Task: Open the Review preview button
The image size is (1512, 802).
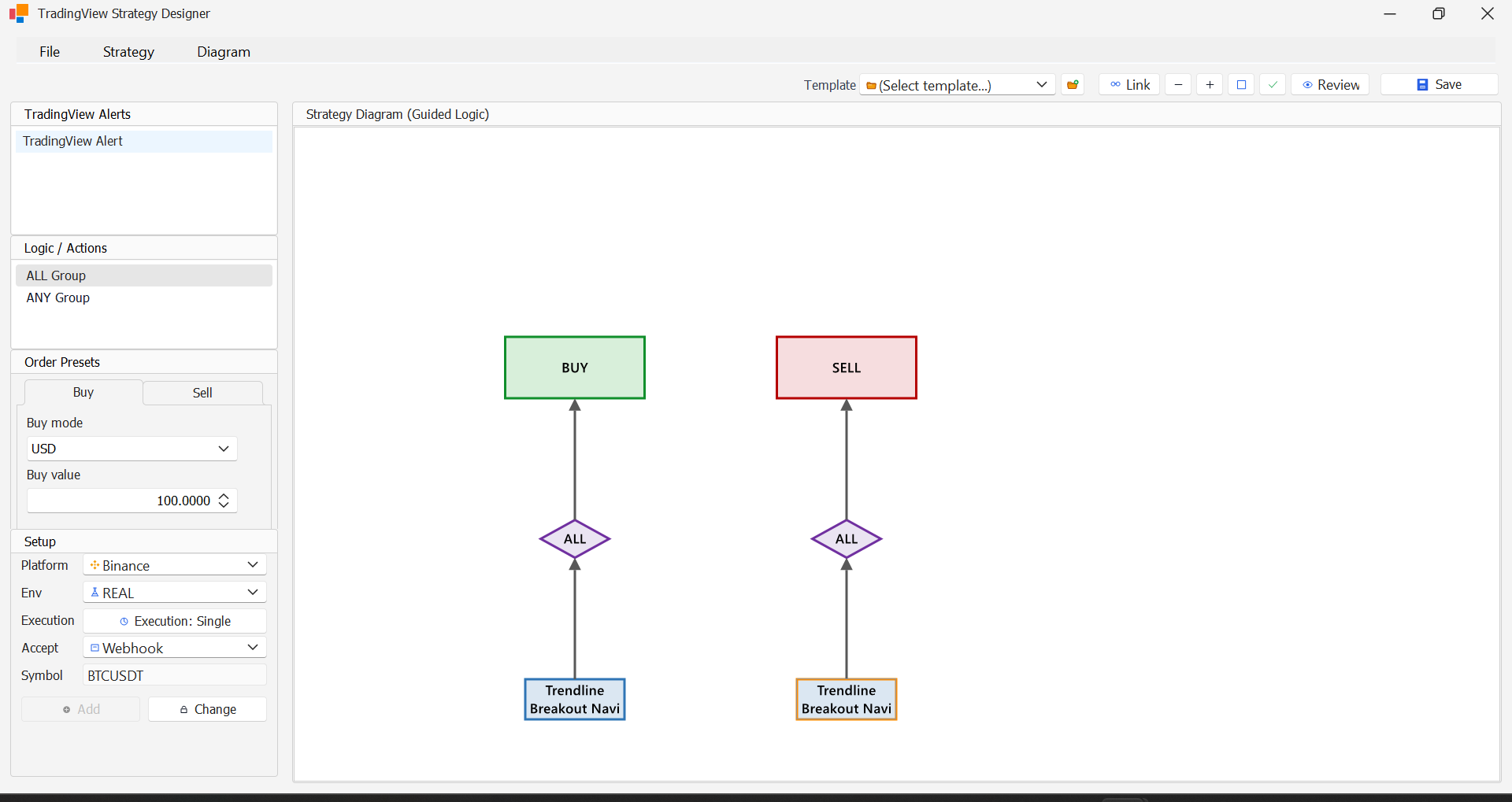Action: (x=1330, y=85)
